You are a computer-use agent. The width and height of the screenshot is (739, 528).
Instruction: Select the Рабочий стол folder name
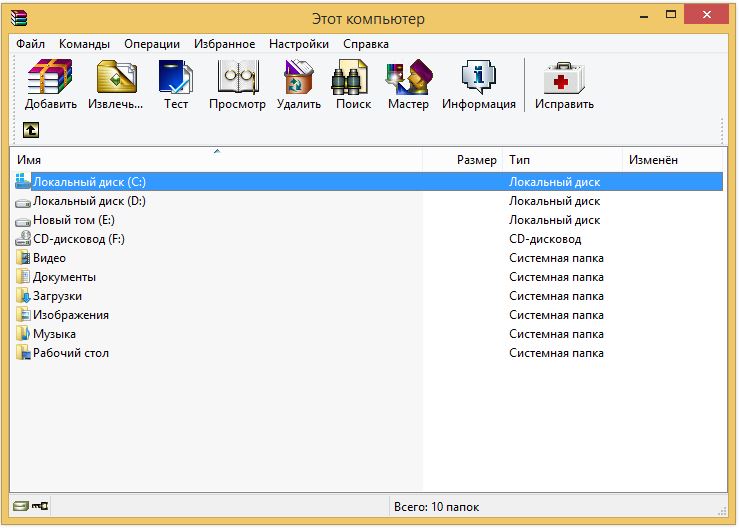(x=71, y=353)
